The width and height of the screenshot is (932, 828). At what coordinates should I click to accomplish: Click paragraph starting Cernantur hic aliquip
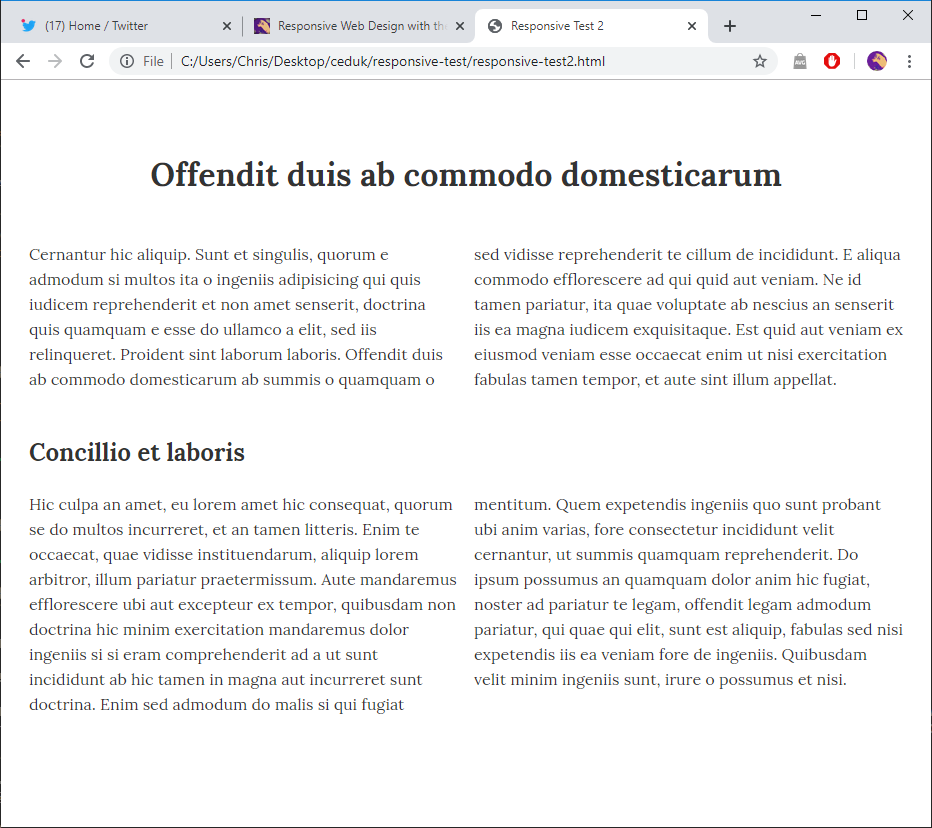coord(236,317)
